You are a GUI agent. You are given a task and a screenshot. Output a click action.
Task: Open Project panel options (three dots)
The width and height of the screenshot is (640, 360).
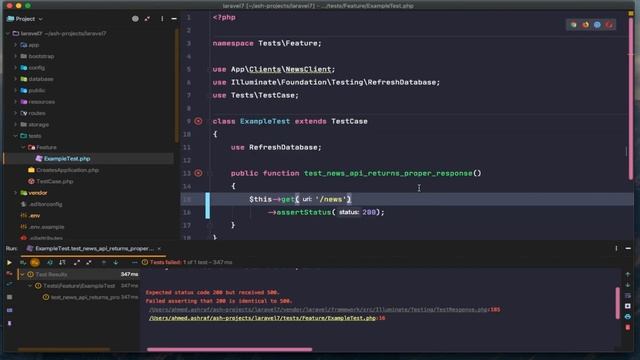point(162,19)
